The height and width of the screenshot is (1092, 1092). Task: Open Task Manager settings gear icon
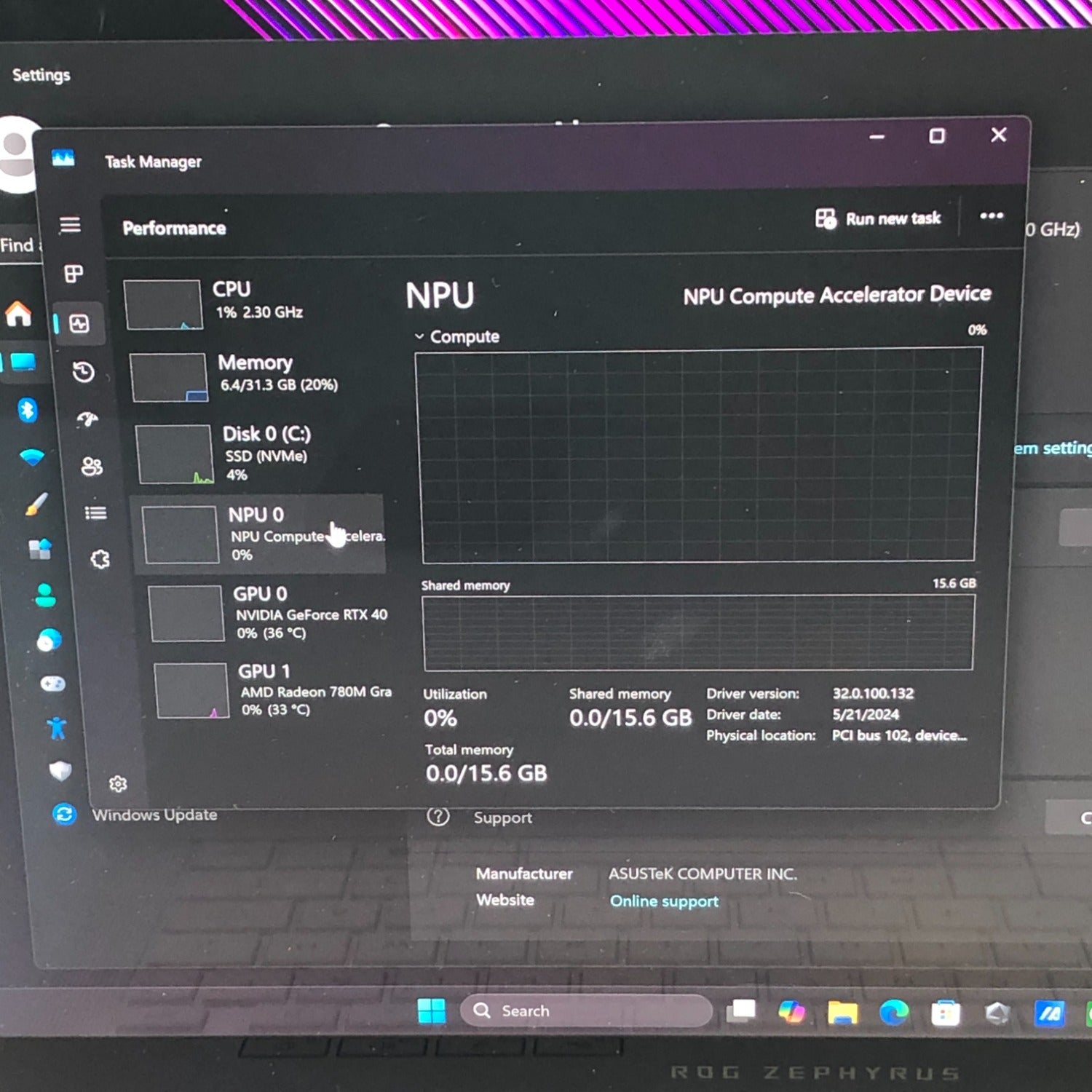[118, 784]
